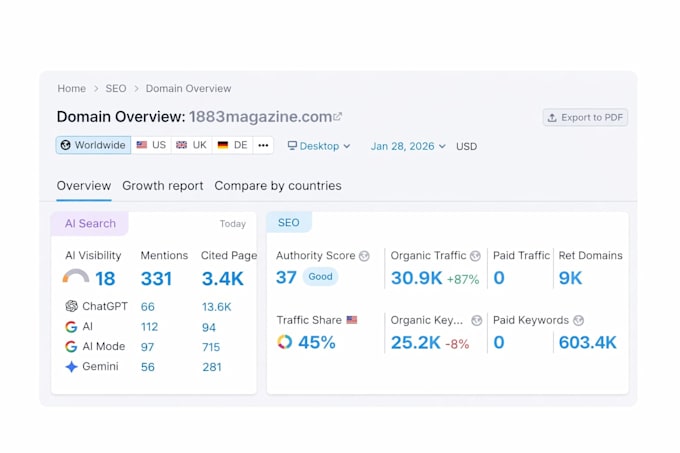Click the info icon next to Organic Key...
680x453 pixels.
coord(477,320)
